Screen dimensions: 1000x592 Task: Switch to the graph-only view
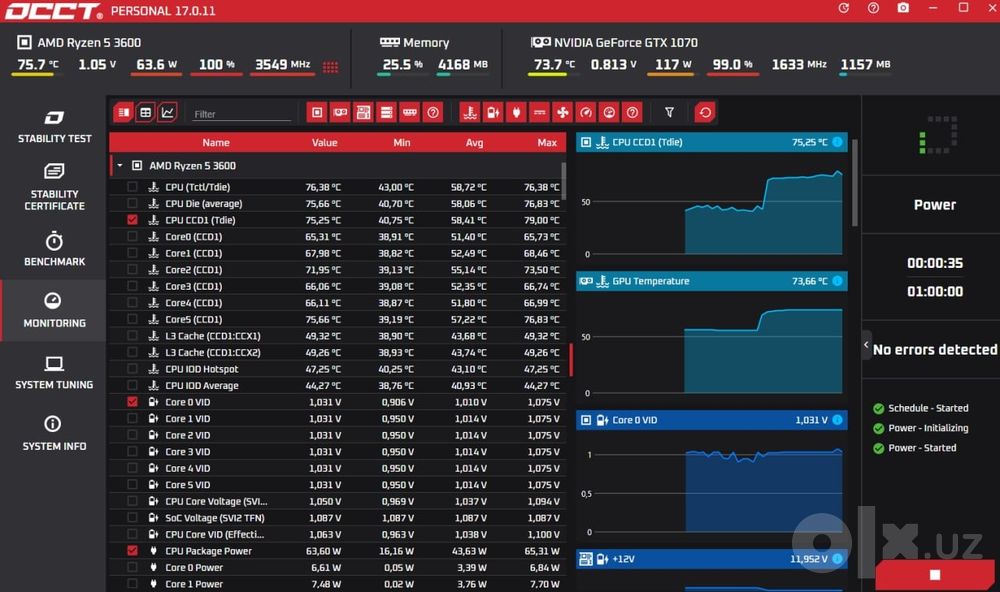coord(167,113)
